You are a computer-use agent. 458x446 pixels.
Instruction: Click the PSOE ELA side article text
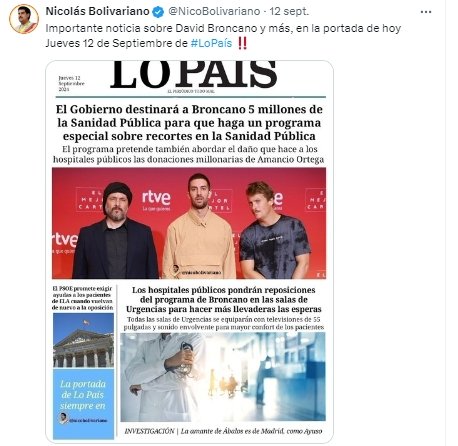[83, 298]
